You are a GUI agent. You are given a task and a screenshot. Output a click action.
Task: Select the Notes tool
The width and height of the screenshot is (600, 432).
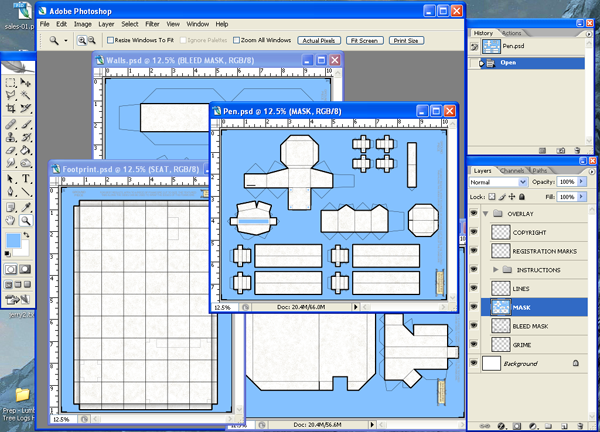(x=11, y=207)
